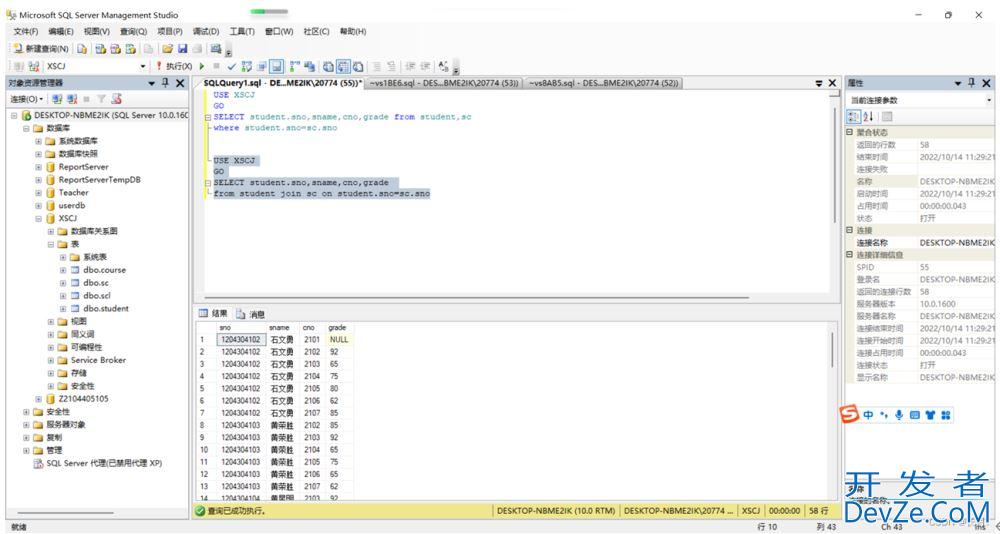Collapse the DESKTOP-NBME2IK server node

pyautogui.click(x=14, y=115)
